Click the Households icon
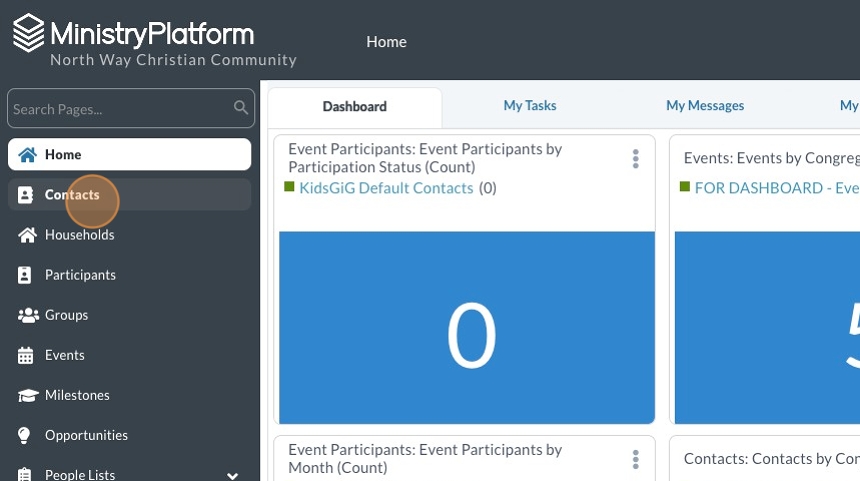This screenshot has width=860, height=481. tap(27, 235)
